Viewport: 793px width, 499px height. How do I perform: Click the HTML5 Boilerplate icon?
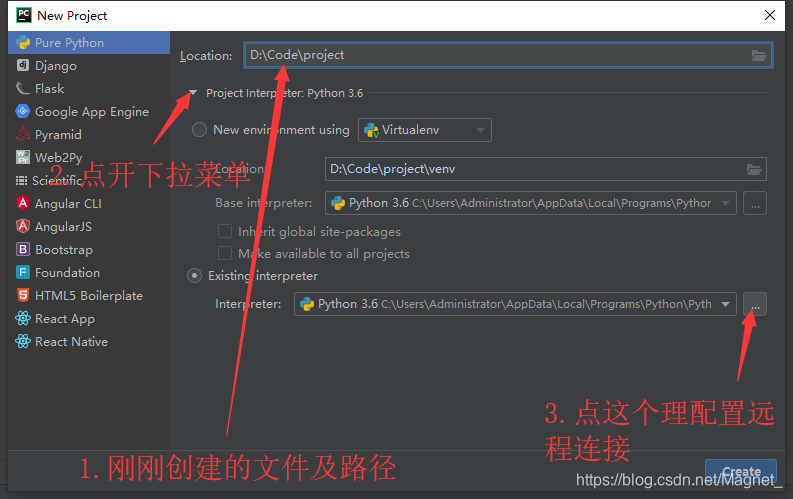[23, 295]
